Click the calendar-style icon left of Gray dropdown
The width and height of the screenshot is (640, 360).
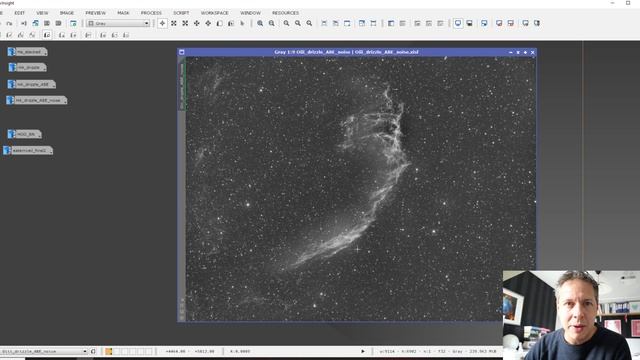(73, 24)
